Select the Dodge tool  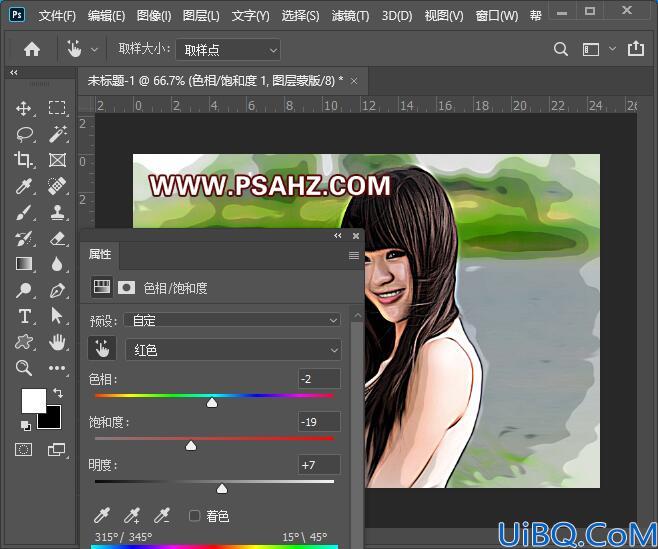24,290
